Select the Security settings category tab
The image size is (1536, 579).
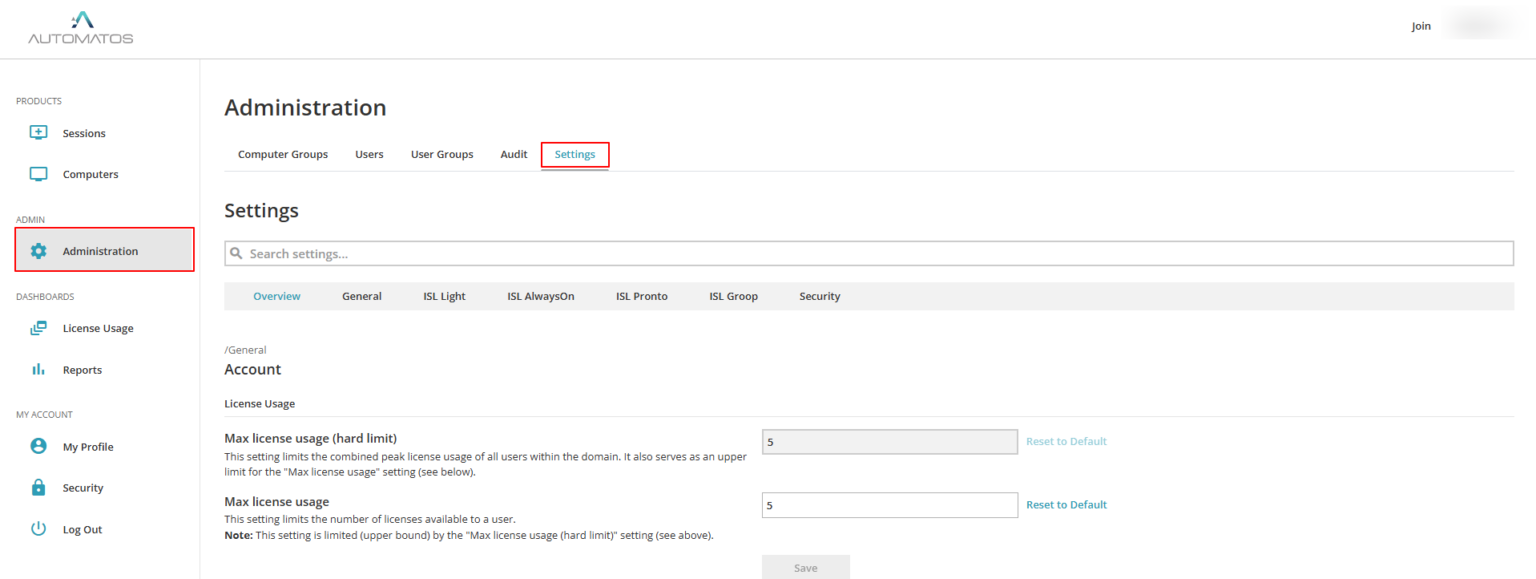pos(820,296)
